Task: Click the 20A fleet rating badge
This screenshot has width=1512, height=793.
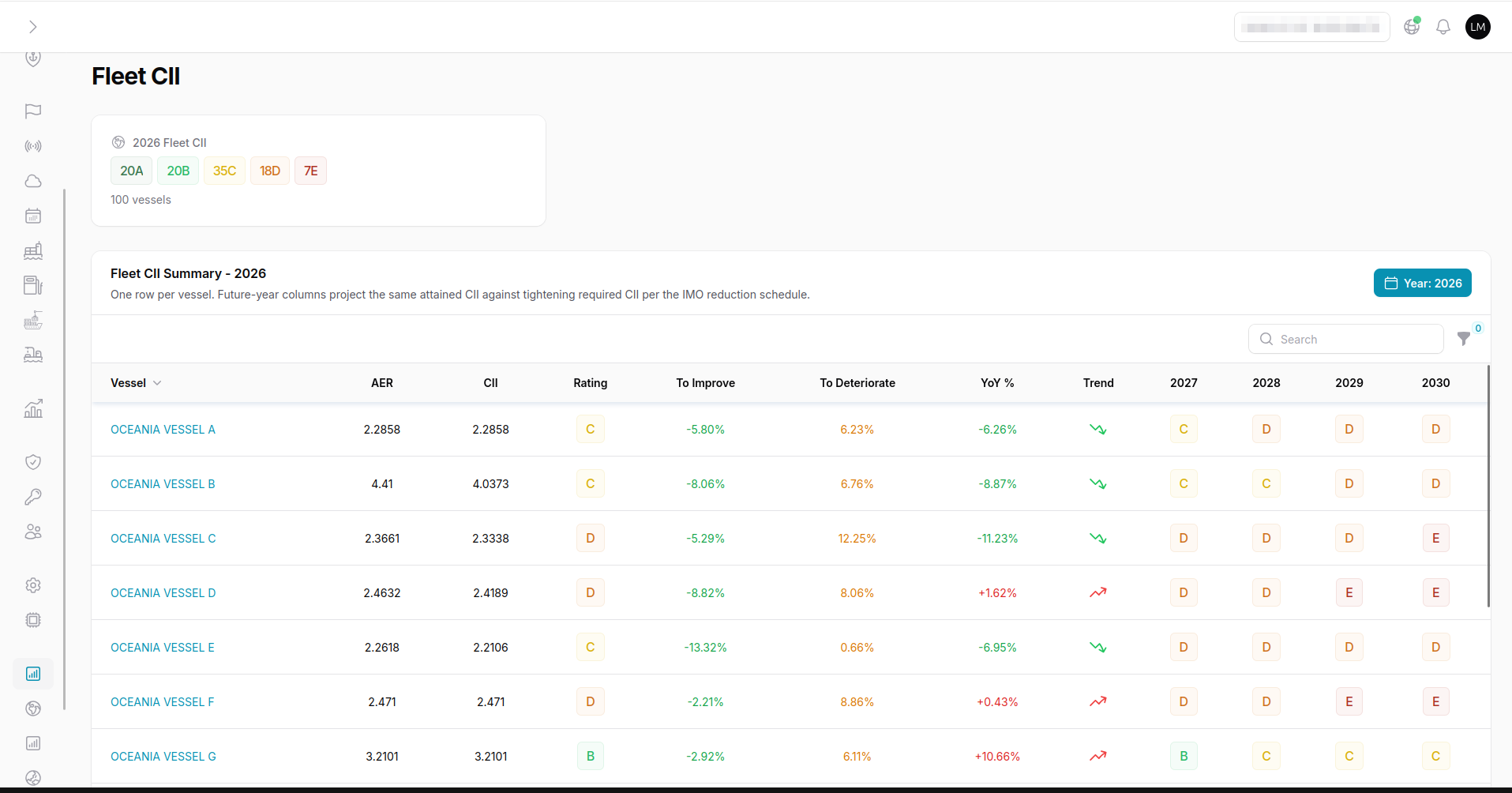Action: coord(131,171)
